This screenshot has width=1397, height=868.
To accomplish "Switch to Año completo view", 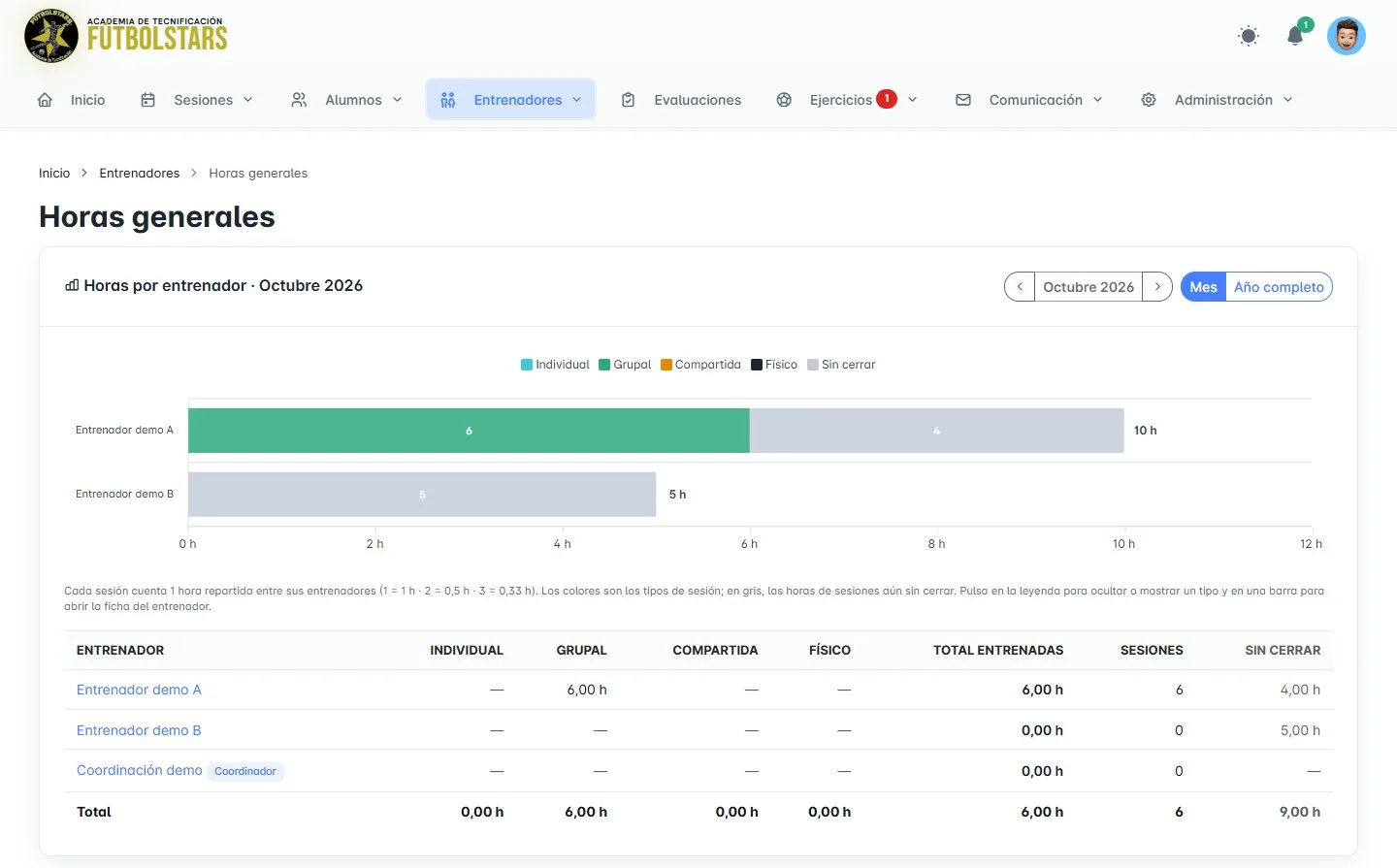I will (1279, 287).
